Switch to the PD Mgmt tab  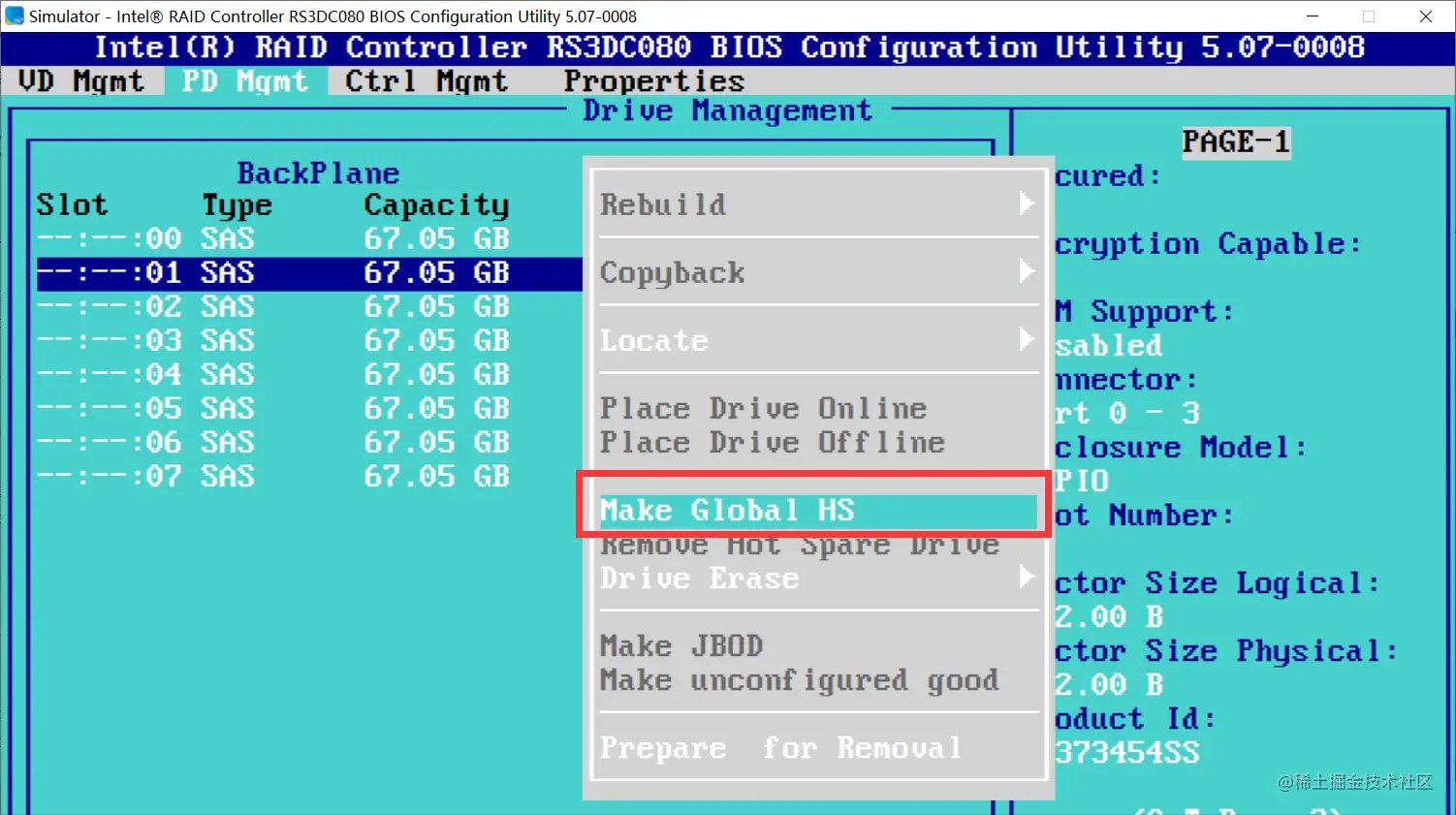pos(245,81)
